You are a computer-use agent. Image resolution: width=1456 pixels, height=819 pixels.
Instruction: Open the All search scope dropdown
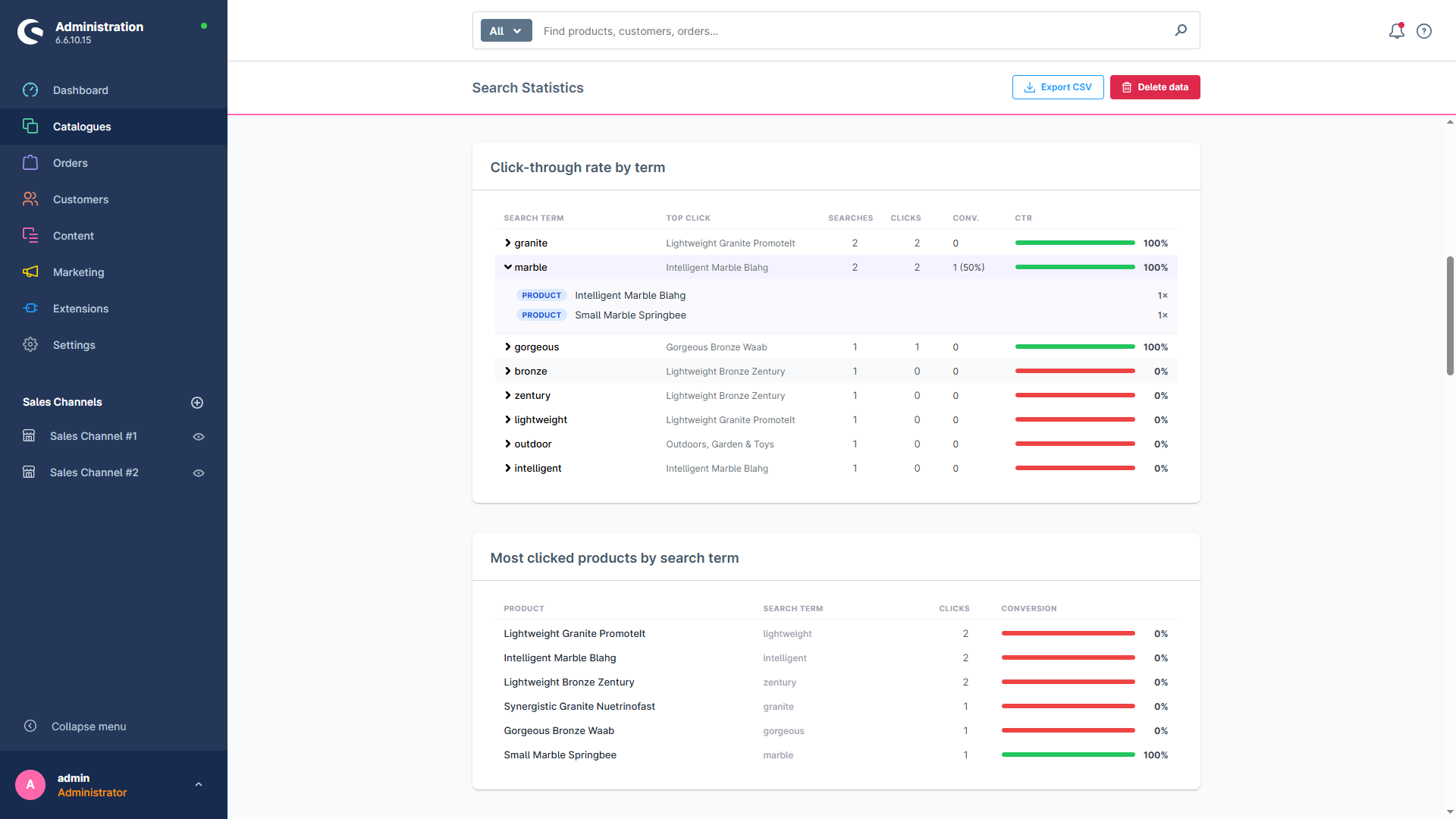pos(506,31)
